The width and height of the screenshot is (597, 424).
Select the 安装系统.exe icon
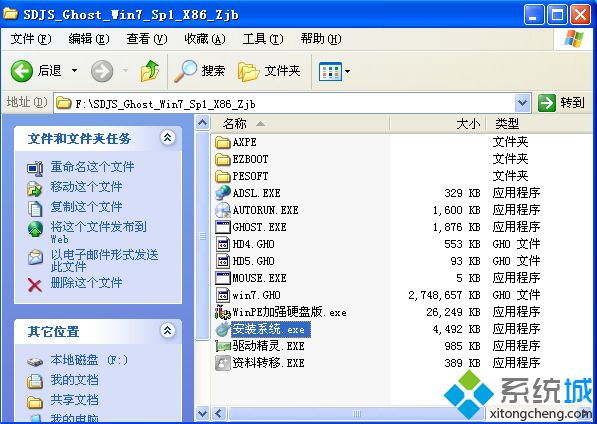[x=222, y=330]
